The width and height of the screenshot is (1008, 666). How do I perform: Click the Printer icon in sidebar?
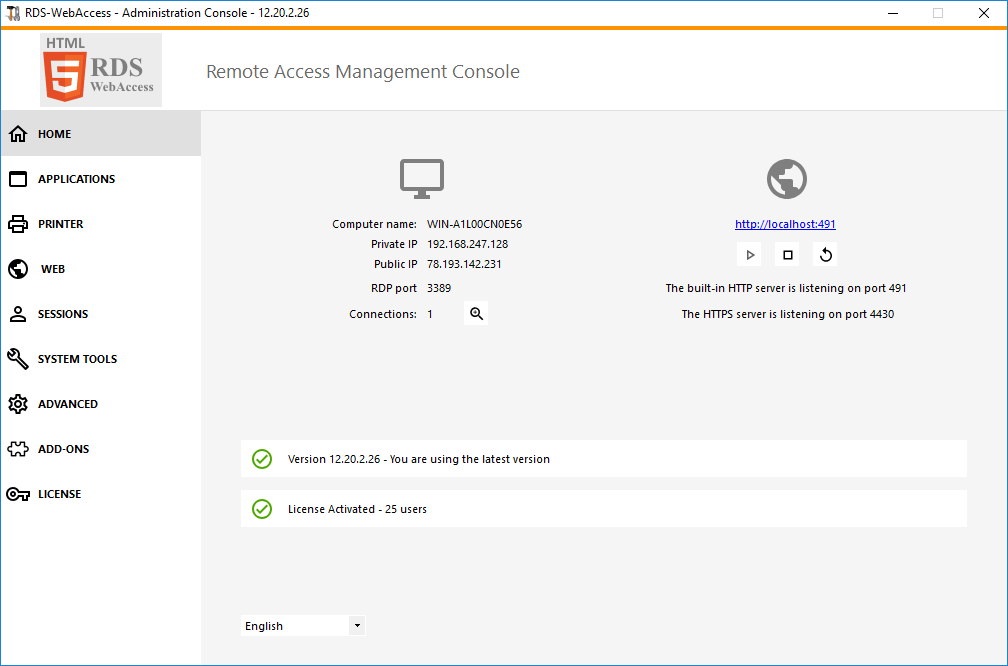point(18,224)
